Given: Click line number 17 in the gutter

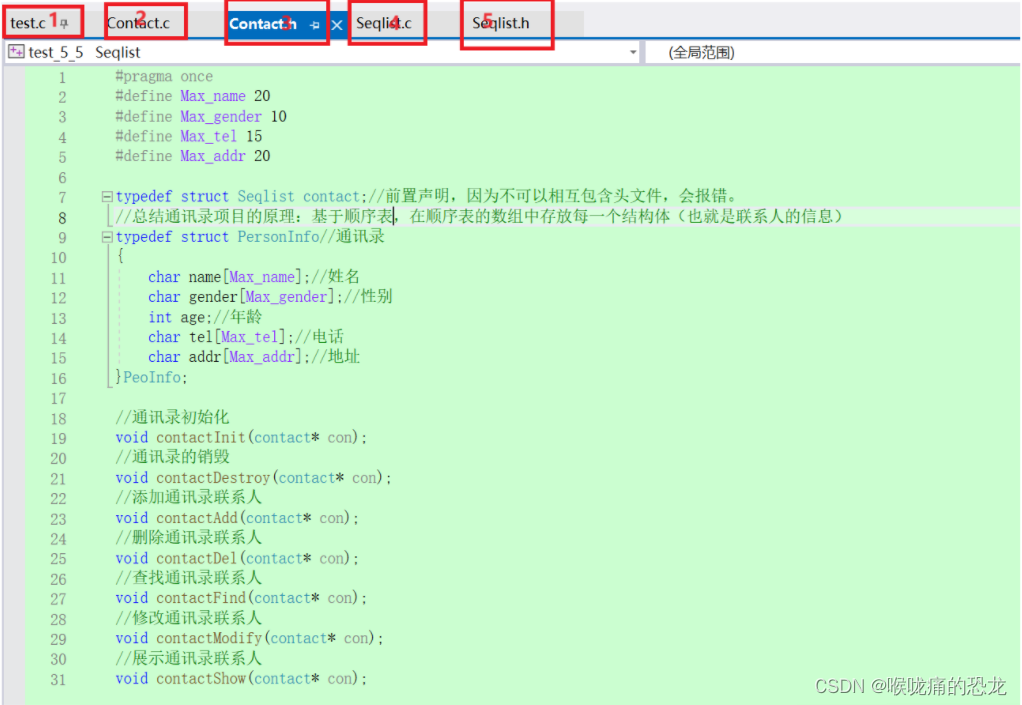Looking at the screenshot, I should (58, 398).
